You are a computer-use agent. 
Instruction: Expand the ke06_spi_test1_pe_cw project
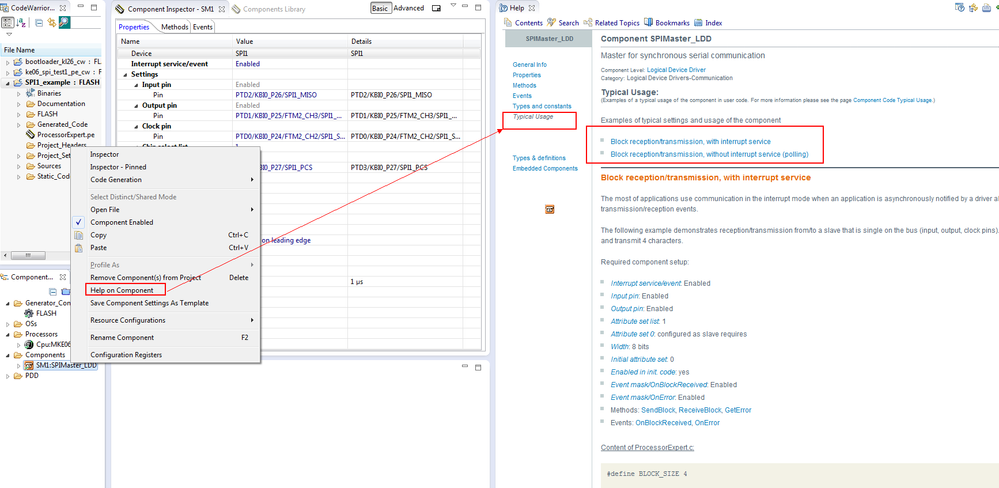click(8, 73)
